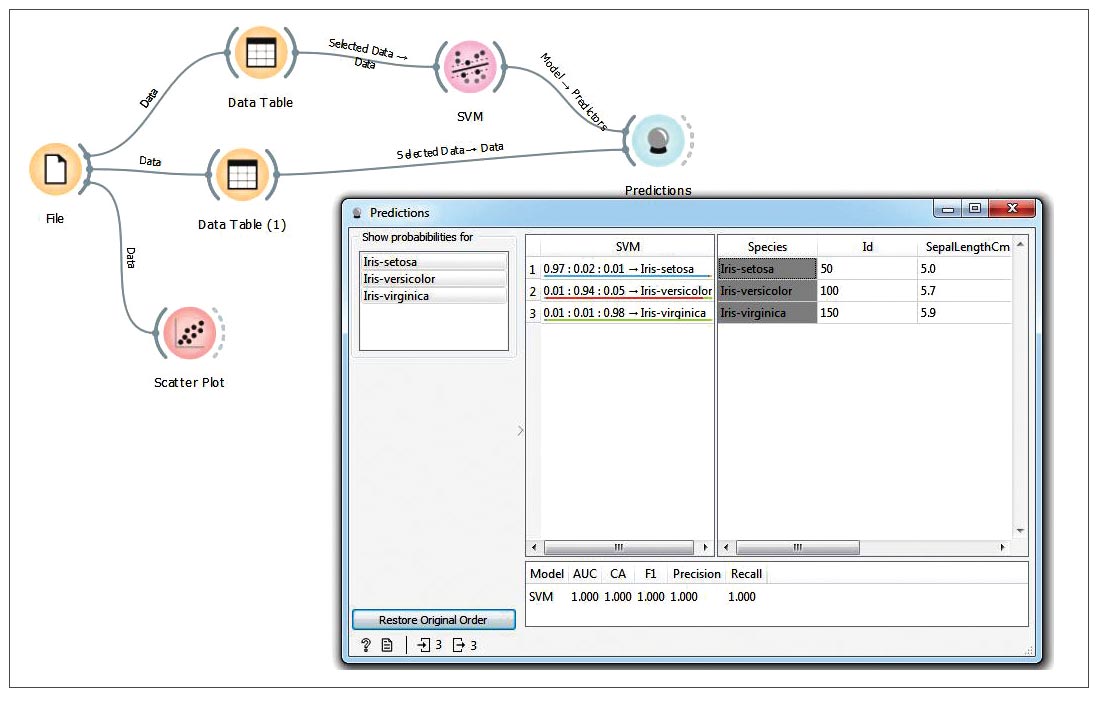Open the Predictions widget node
The width and height of the screenshot is (1107, 704).
(x=658, y=139)
